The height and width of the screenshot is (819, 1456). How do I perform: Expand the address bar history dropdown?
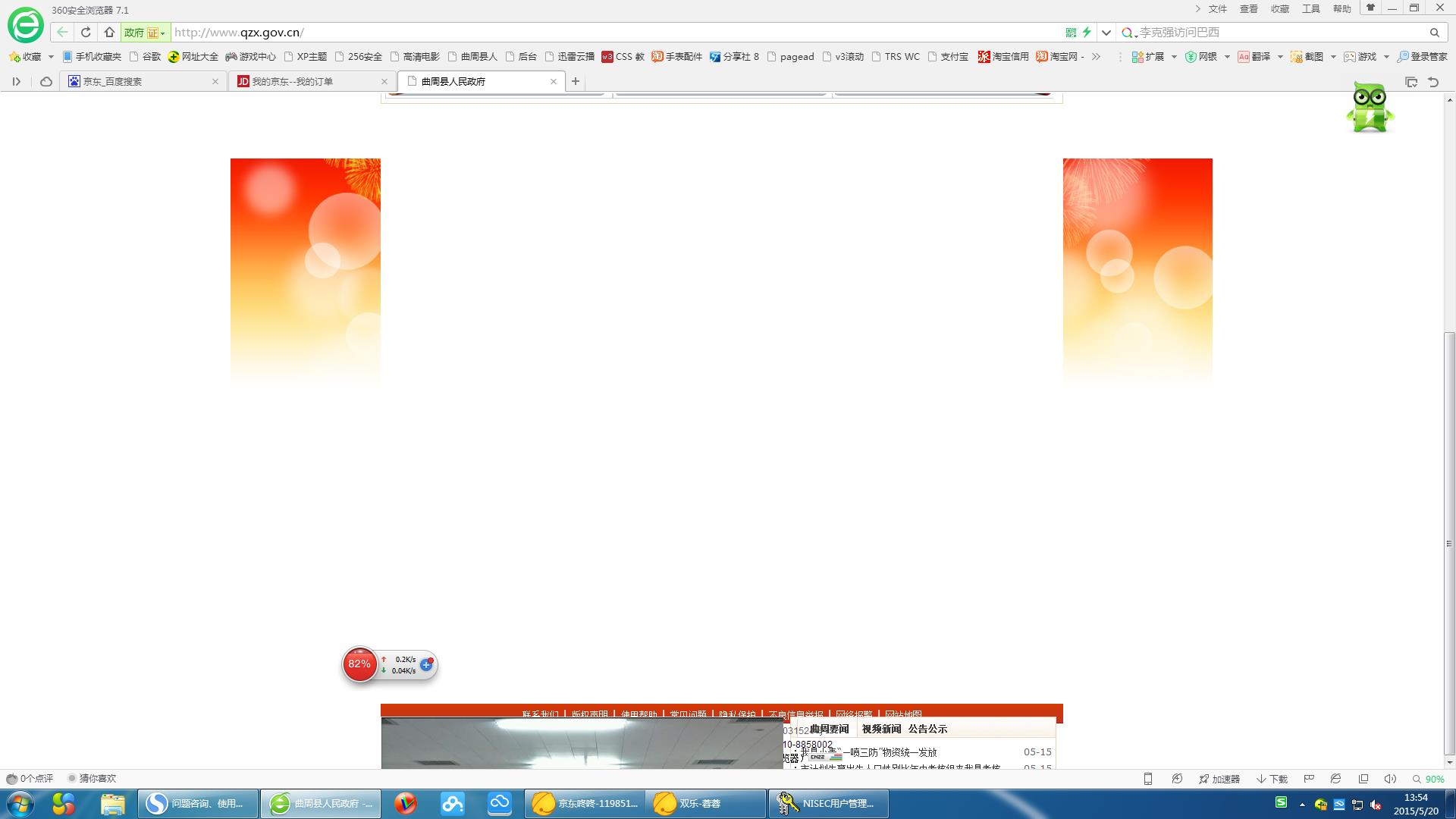(x=1106, y=33)
